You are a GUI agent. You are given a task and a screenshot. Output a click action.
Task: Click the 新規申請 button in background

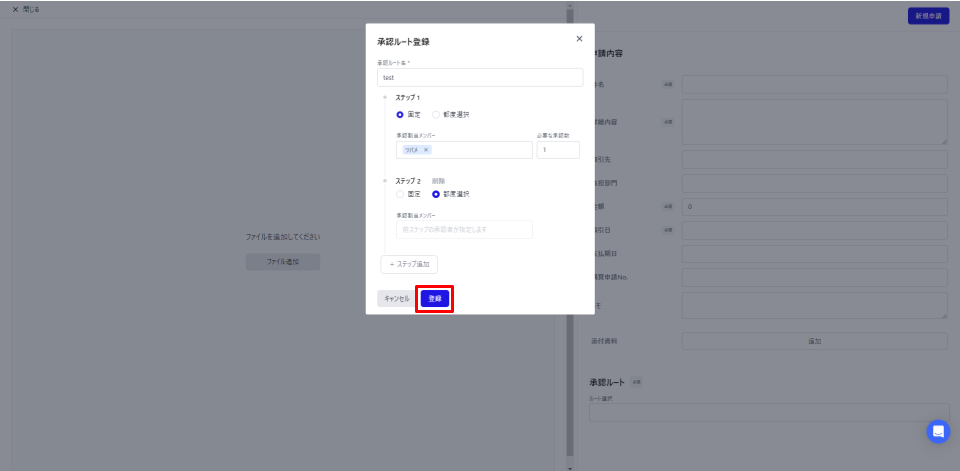pos(928,17)
